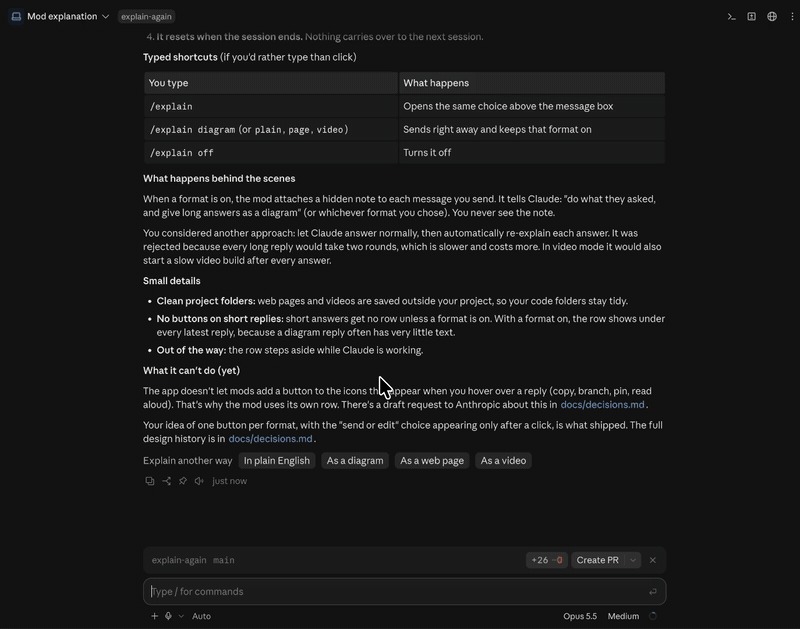Open the terminal panel icon
The image size is (800, 629).
(x=731, y=16)
